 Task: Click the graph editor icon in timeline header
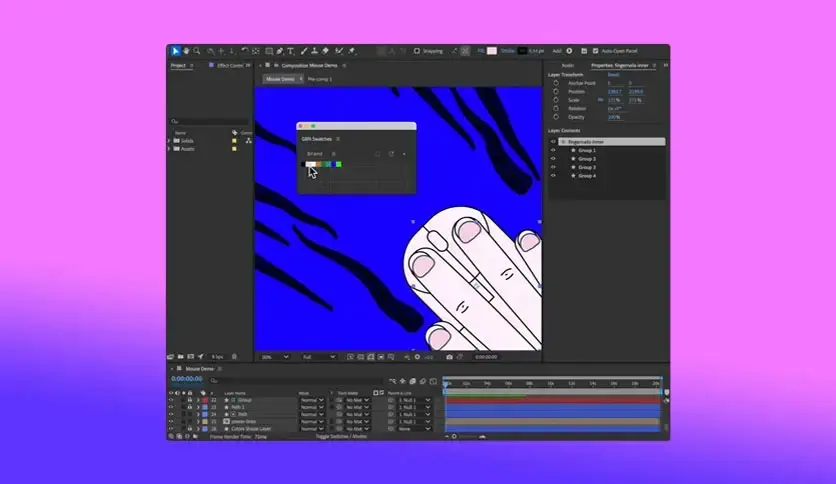pos(433,381)
